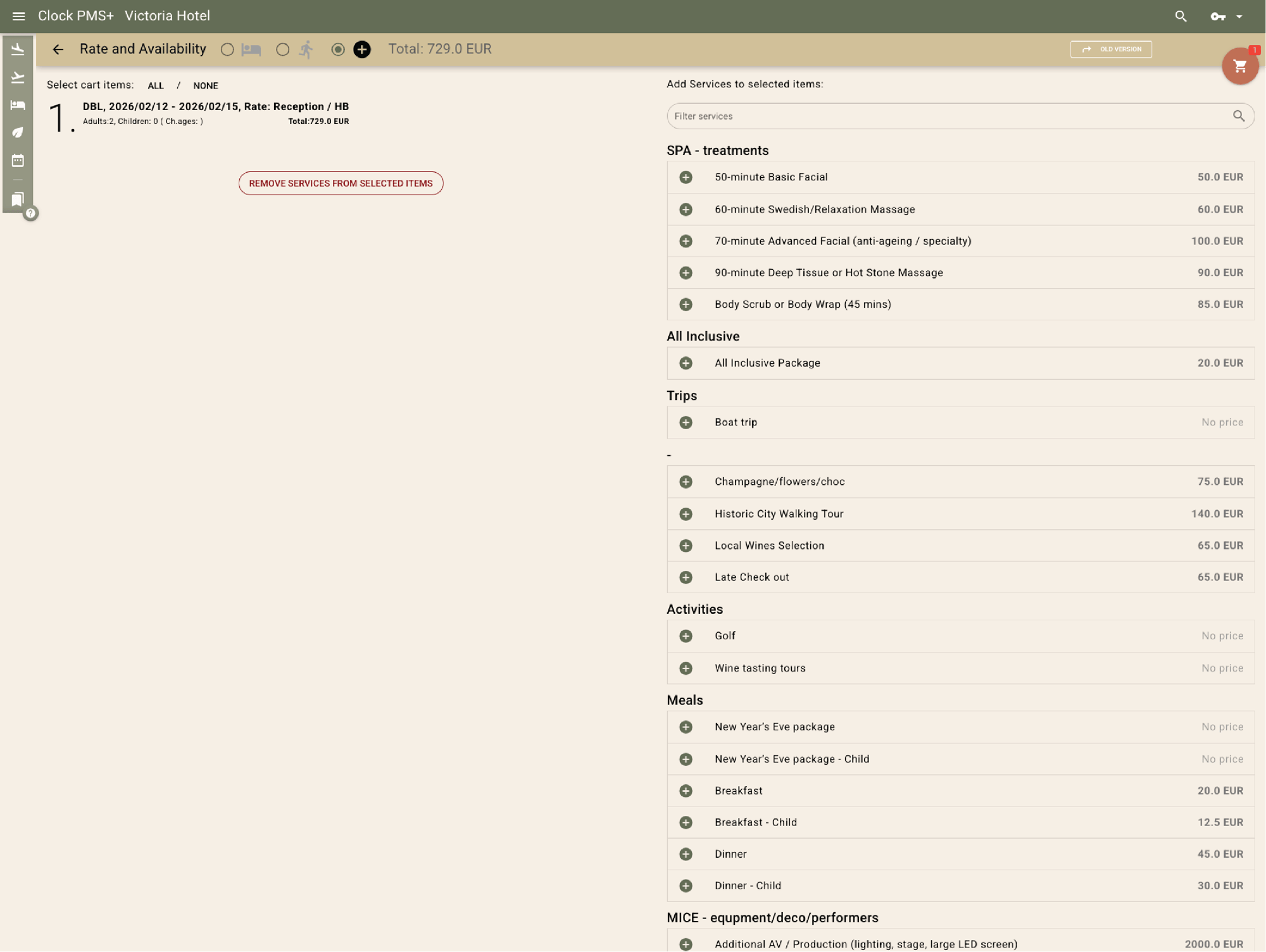
Task: Select the arrivals plane icon in sidebar
Action: pos(18,49)
